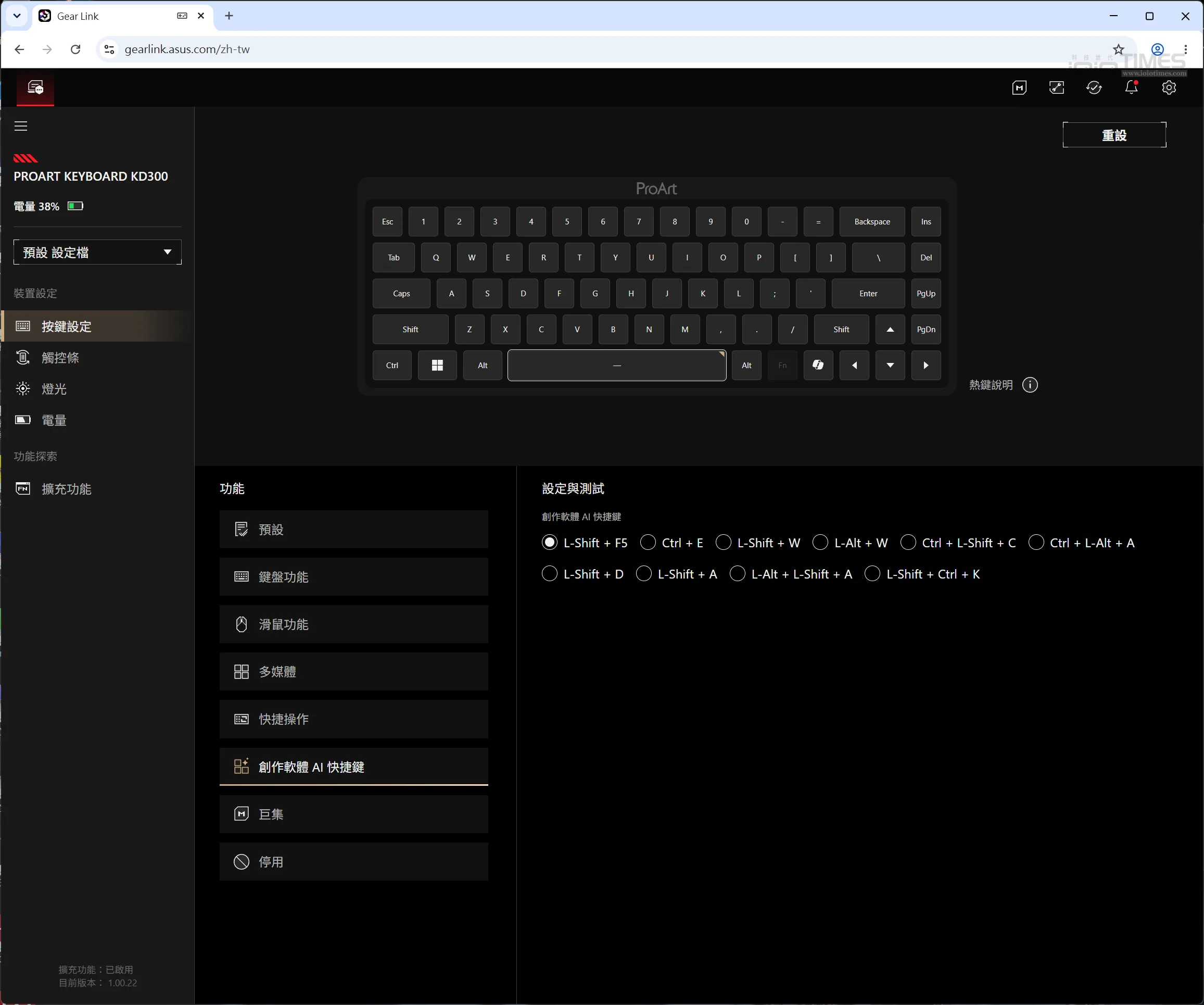
Task: Choose the 預設 function option
Action: 354,530
